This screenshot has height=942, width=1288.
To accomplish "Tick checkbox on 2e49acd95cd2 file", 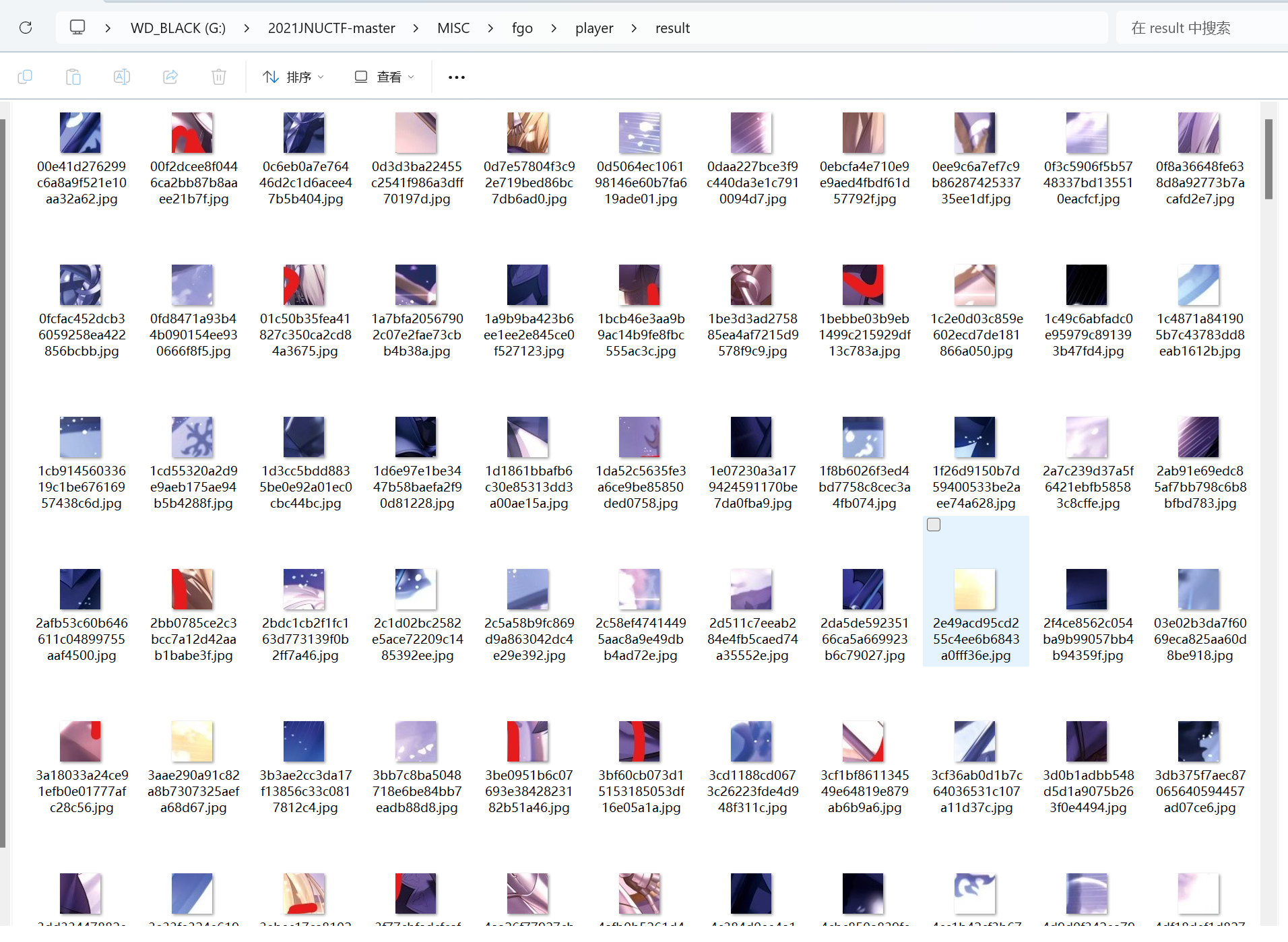I will (x=934, y=525).
